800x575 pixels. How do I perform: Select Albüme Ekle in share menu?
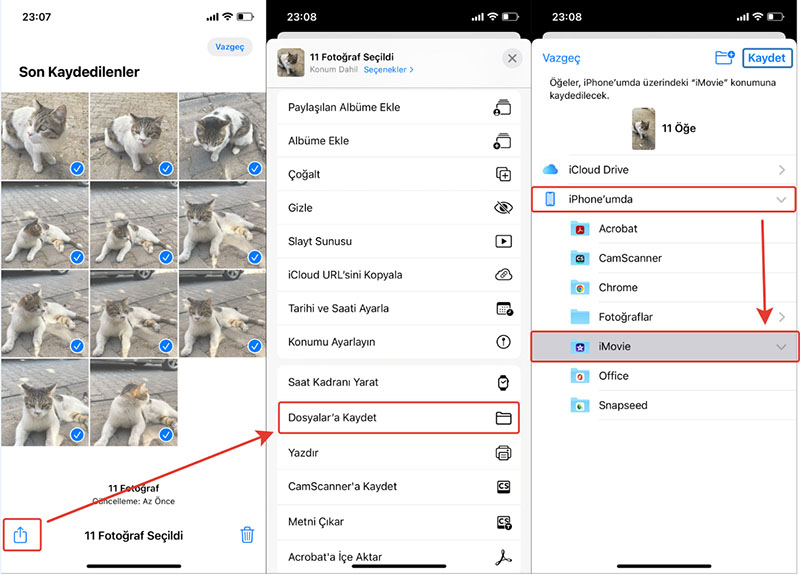pyautogui.click(x=398, y=141)
